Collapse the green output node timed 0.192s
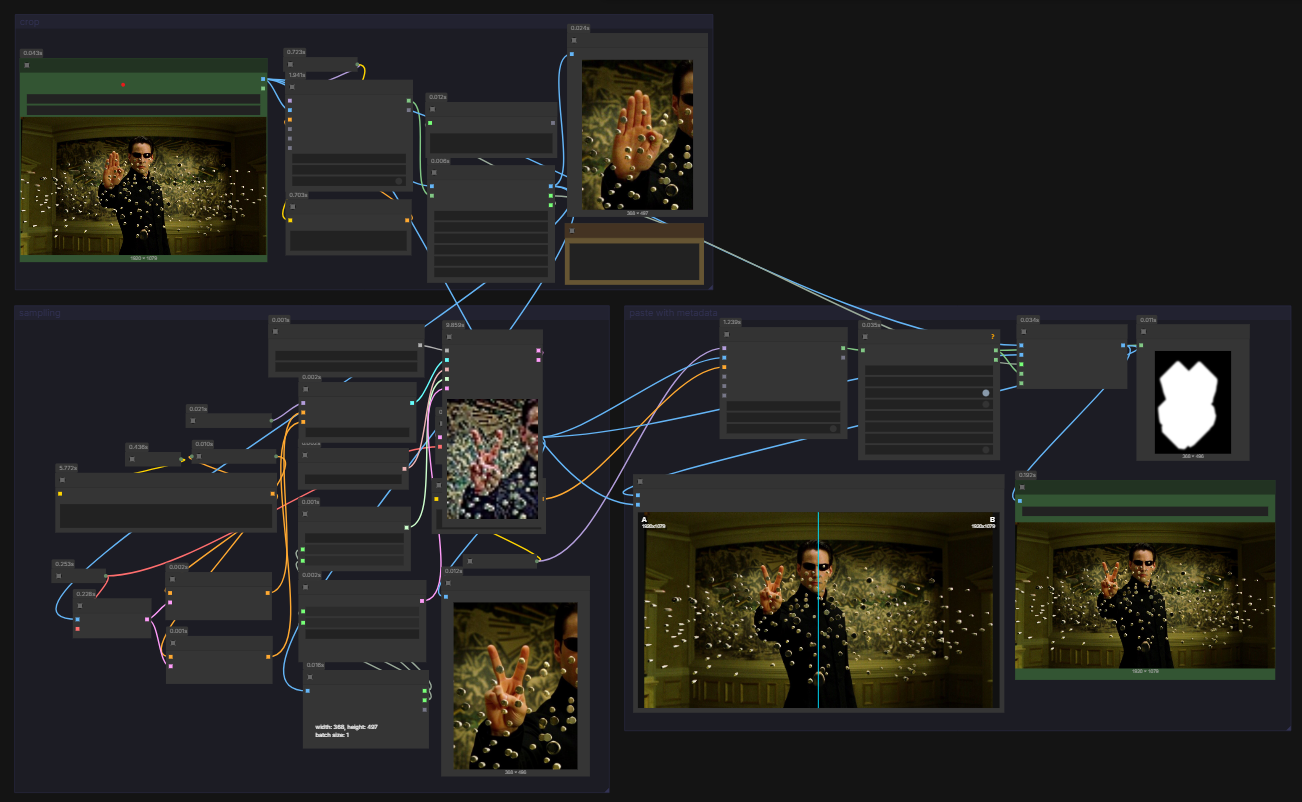Viewport: 1302px width, 802px height. click(x=1021, y=487)
